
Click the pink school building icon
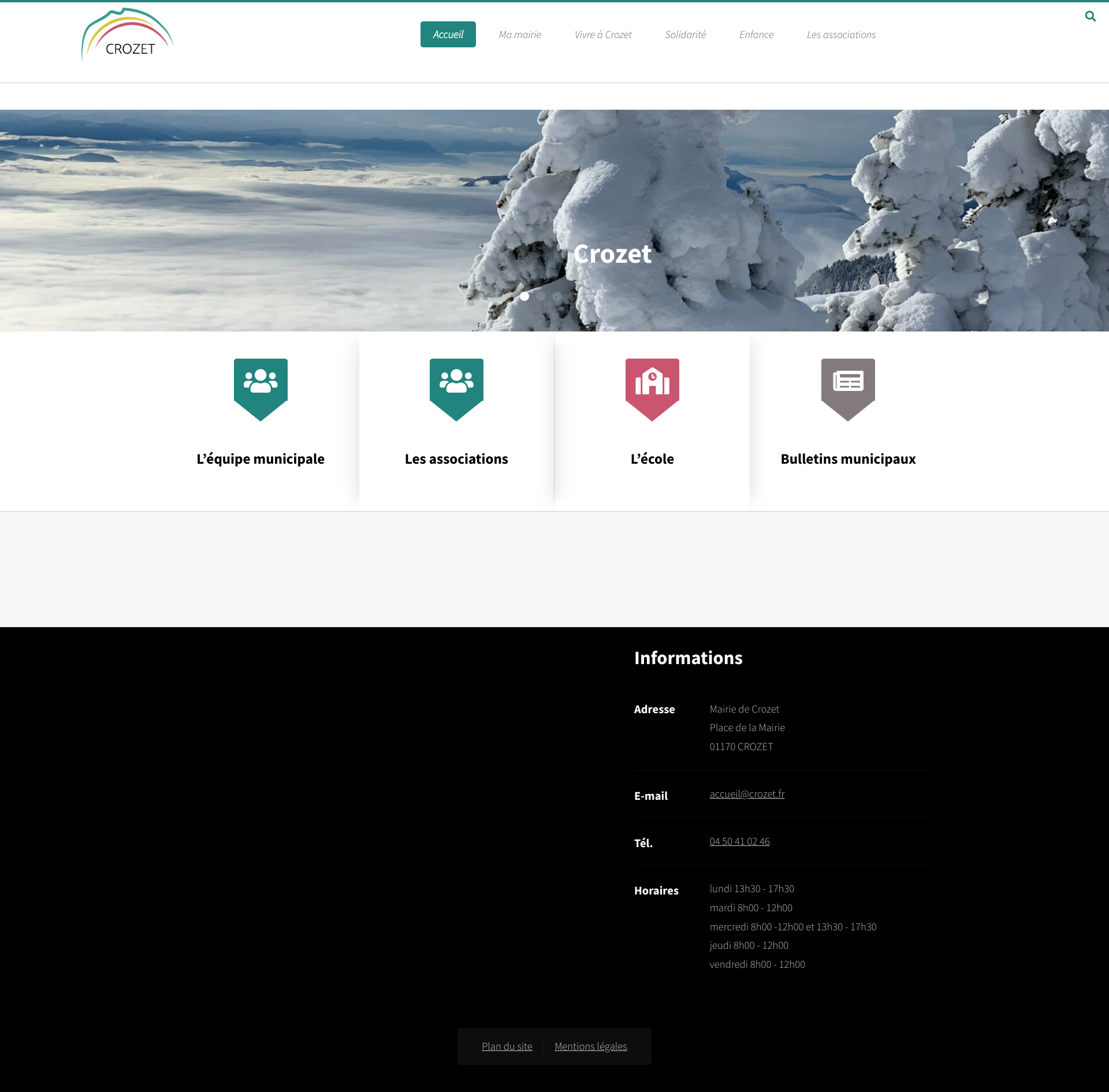(x=652, y=390)
